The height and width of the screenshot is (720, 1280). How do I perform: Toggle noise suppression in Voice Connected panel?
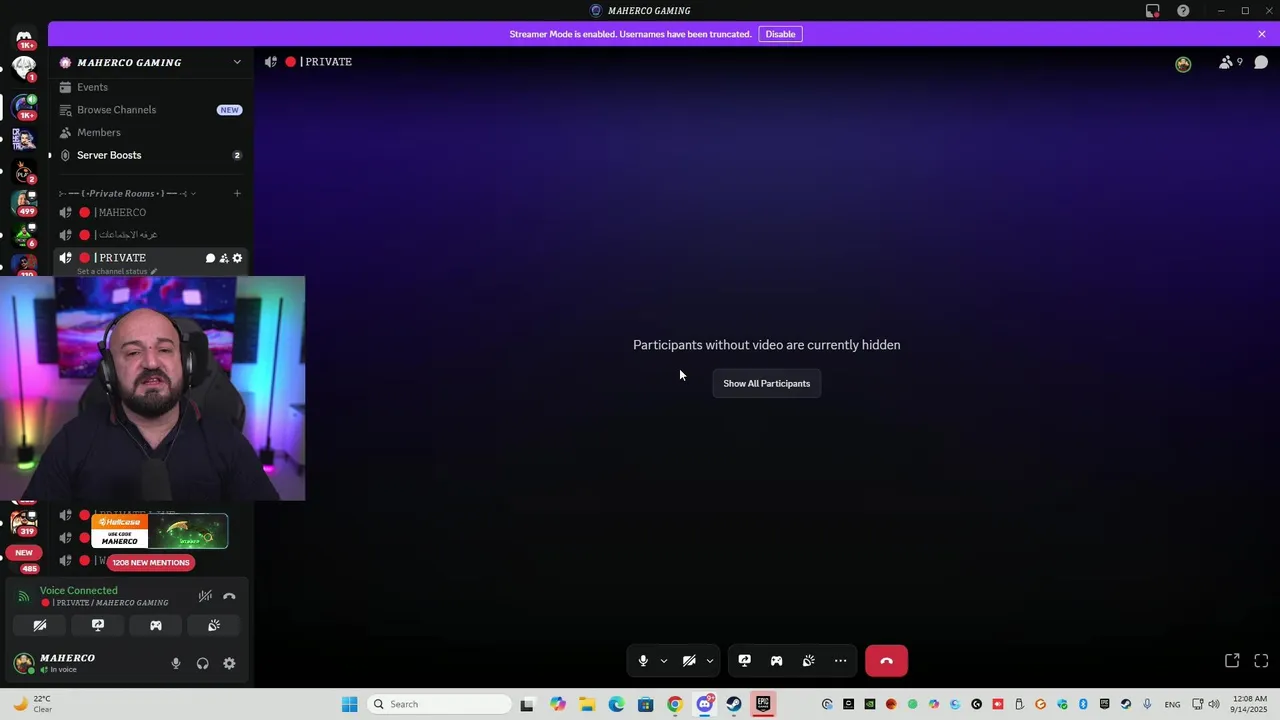coord(205,596)
